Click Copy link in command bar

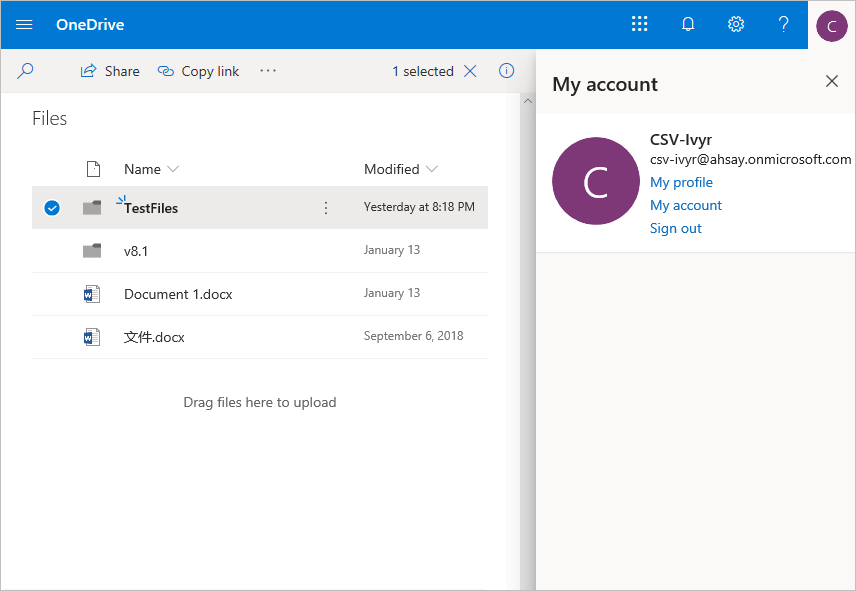pyautogui.click(x=199, y=71)
